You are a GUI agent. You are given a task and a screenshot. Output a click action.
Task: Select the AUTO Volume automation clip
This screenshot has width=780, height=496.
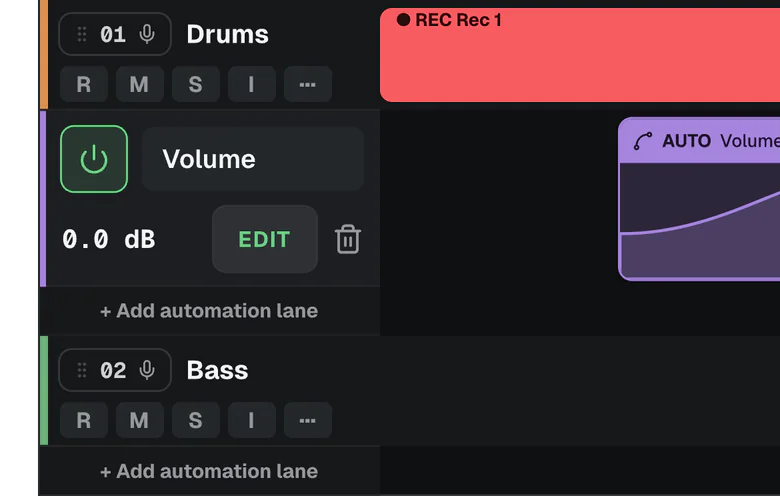coord(699,199)
